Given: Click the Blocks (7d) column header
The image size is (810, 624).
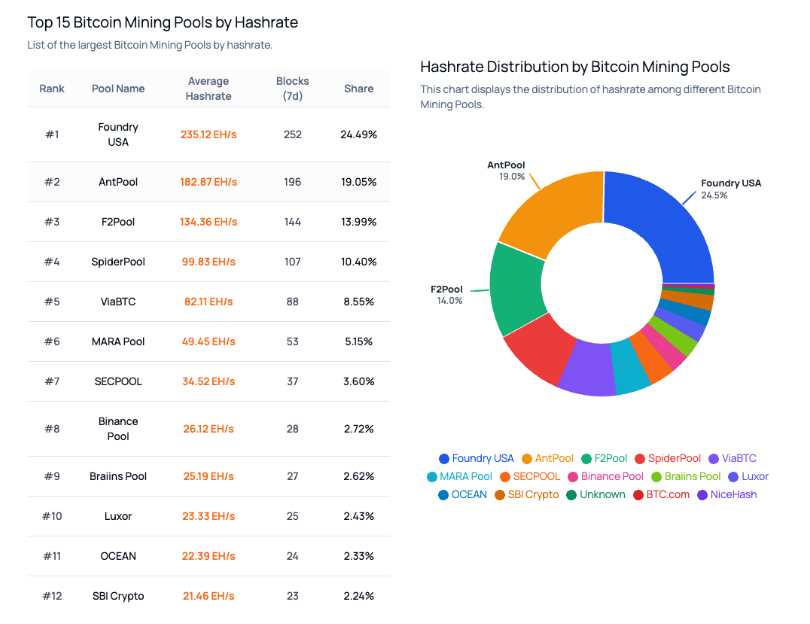Looking at the screenshot, I should (292, 89).
